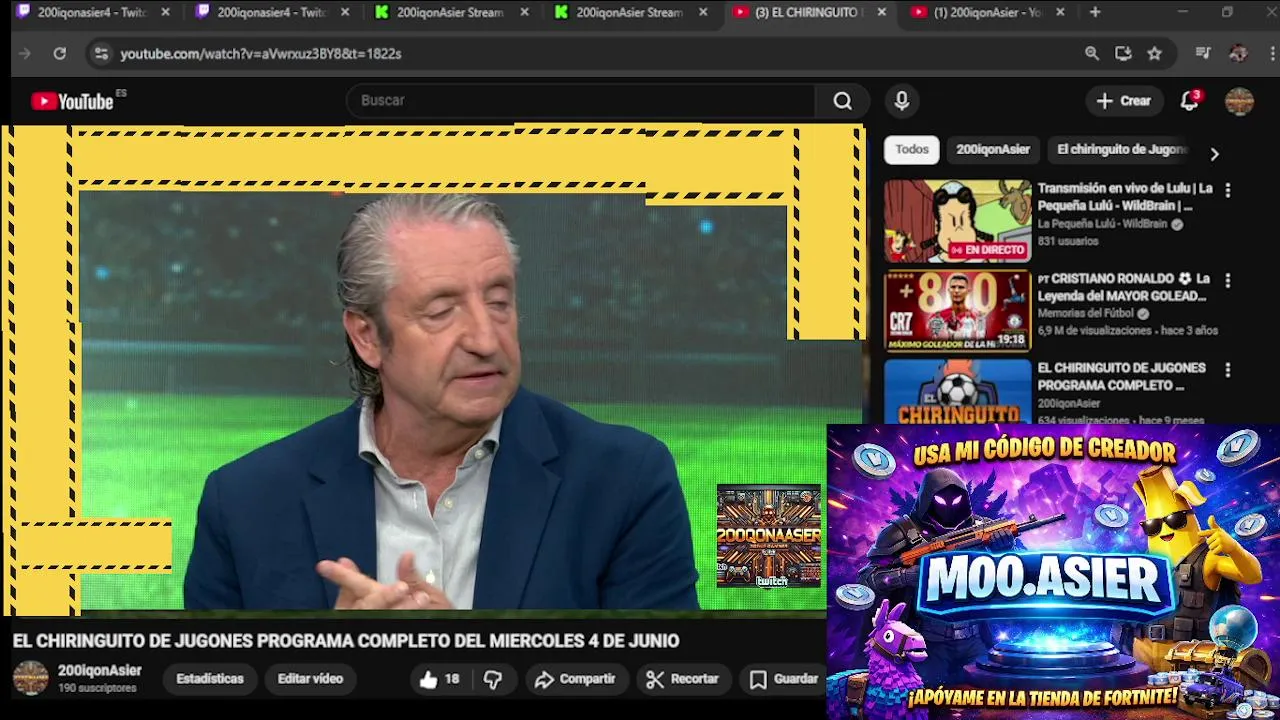
Task: Dislike the video with thumbs down
Action: pyautogui.click(x=493, y=679)
